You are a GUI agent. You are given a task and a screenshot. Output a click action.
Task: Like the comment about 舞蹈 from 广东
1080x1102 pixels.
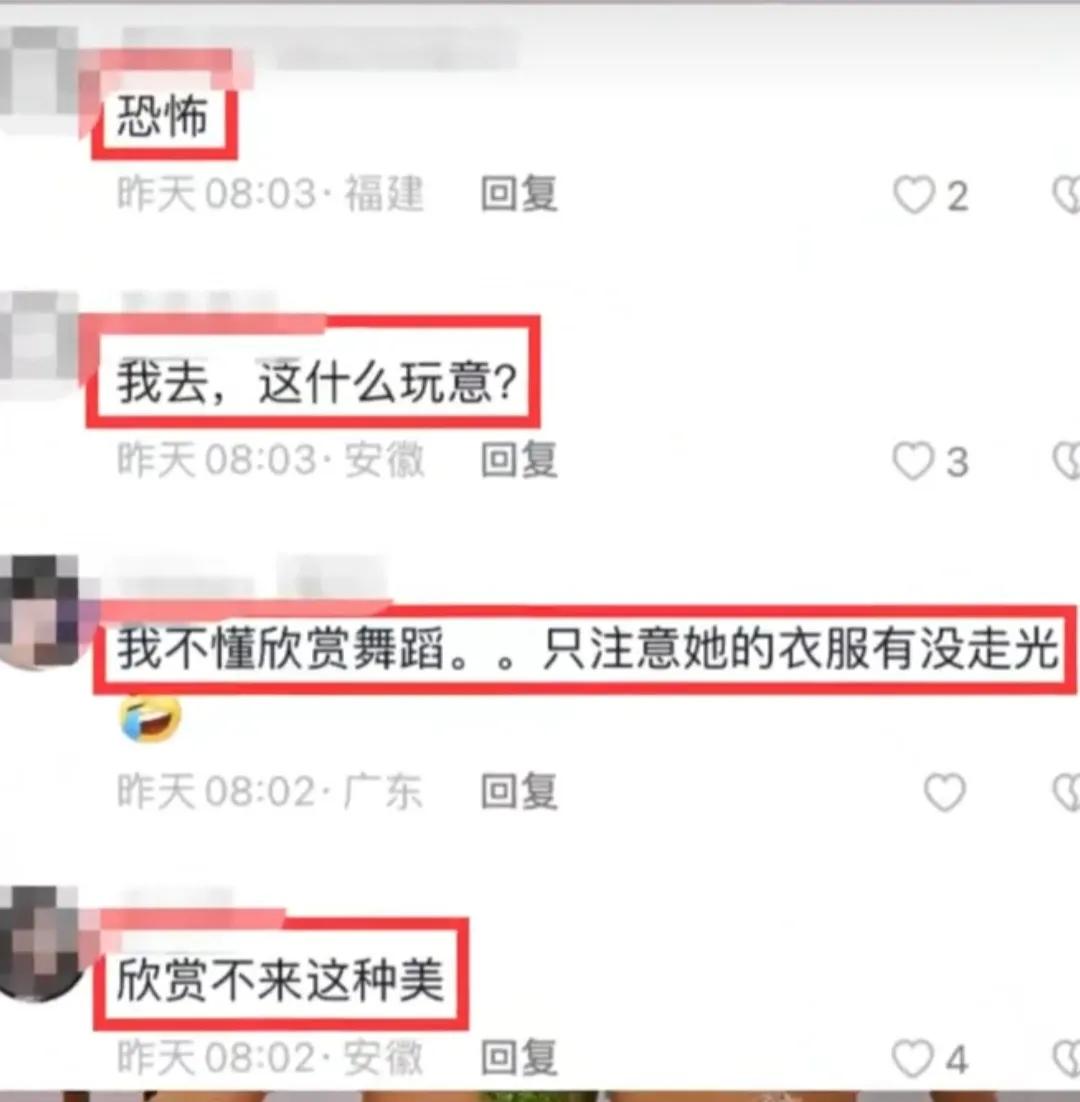coord(944,792)
